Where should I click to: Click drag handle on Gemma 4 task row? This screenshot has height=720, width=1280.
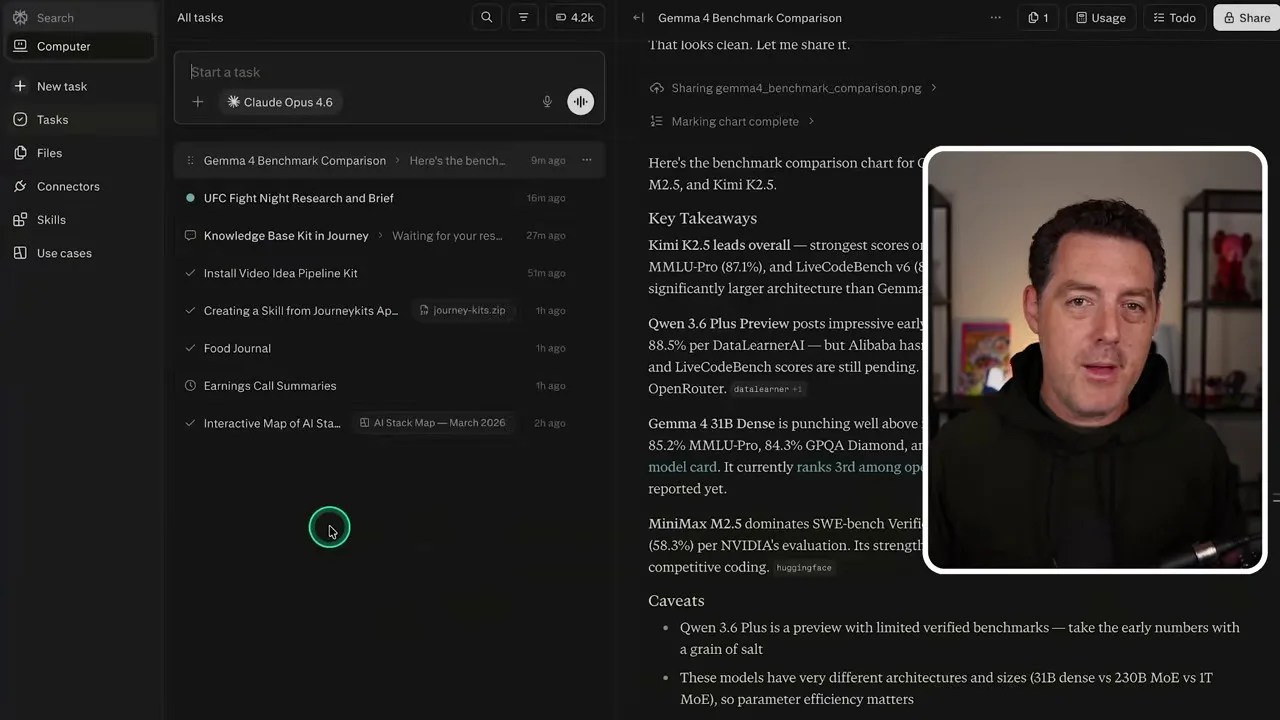coord(190,160)
